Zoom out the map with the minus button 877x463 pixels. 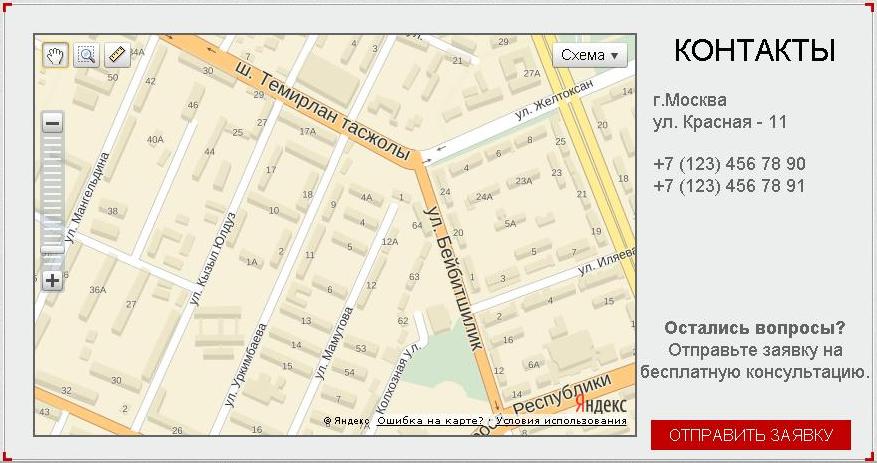[x=53, y=123]
